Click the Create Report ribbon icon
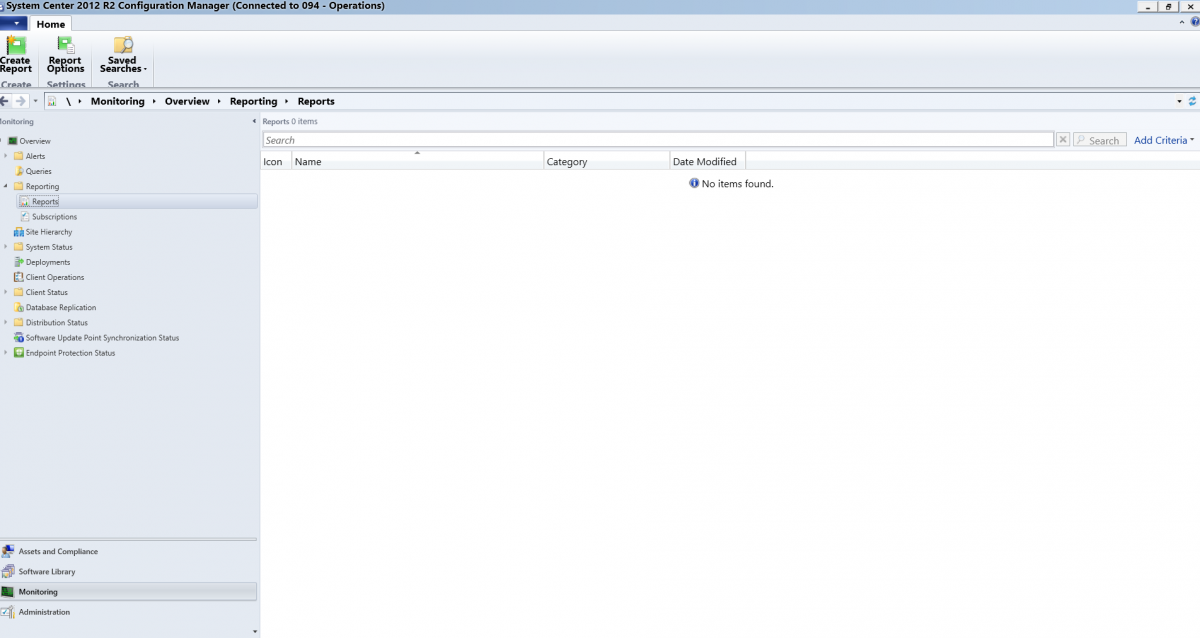The image size is (1200, 638). (16, 55)
